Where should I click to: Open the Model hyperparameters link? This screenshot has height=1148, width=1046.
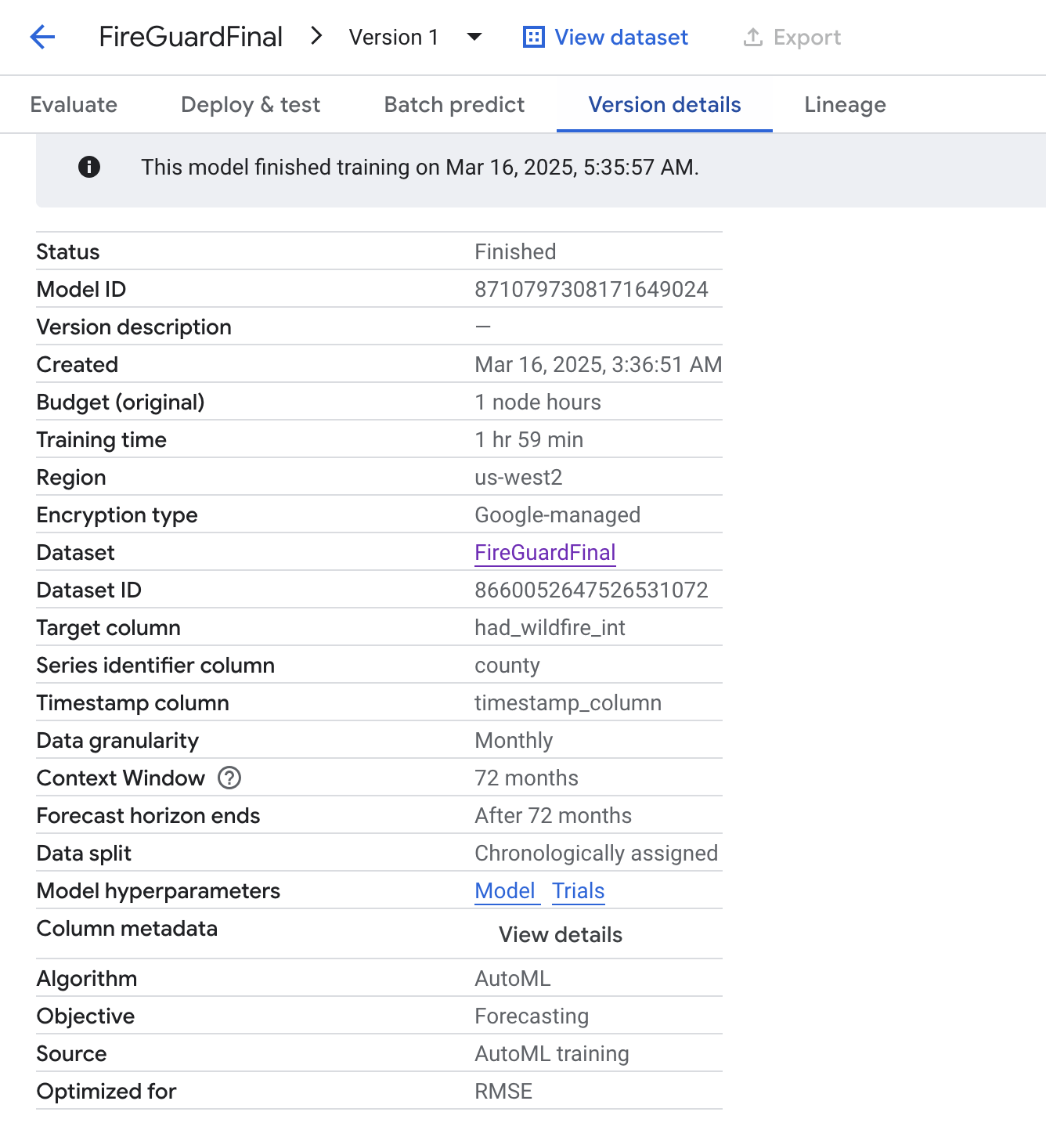click(x=505, y=891)
